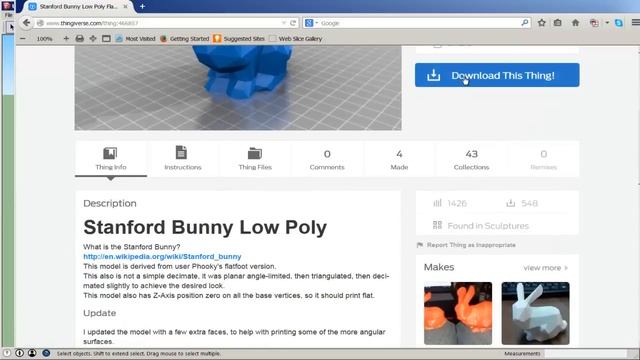Image resolution: width=640 pixels, height=360 pixels.
Task: Zoom out with the minus button
Action: [x=23, y=39]
